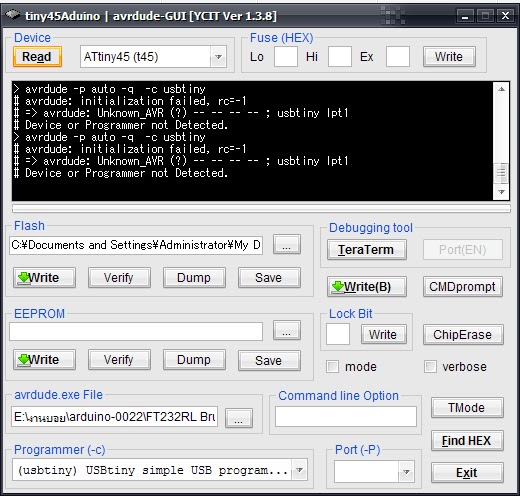Click the console scrollbar up arrow
520x496 pixels.
click(x=501, y=89)
